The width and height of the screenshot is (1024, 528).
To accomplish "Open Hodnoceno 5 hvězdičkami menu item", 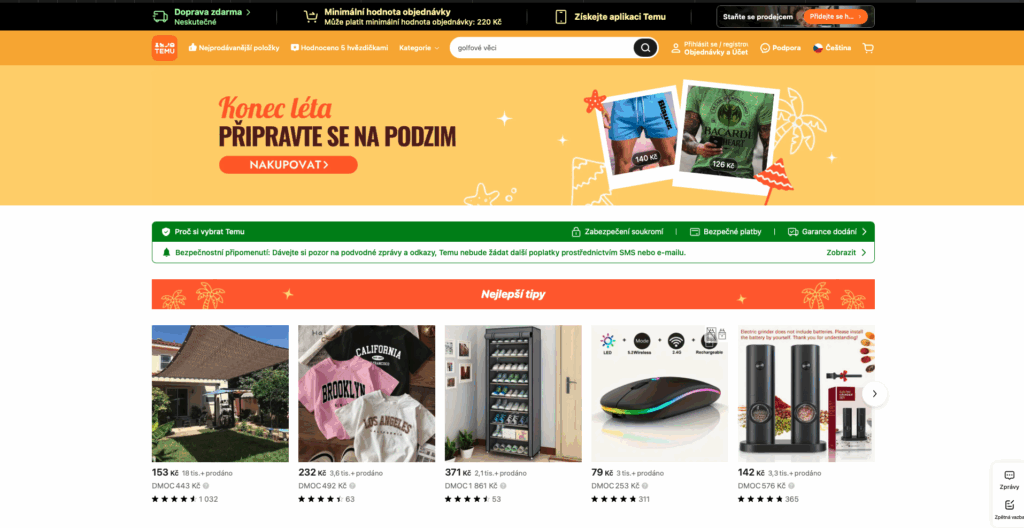I will 340,48.
